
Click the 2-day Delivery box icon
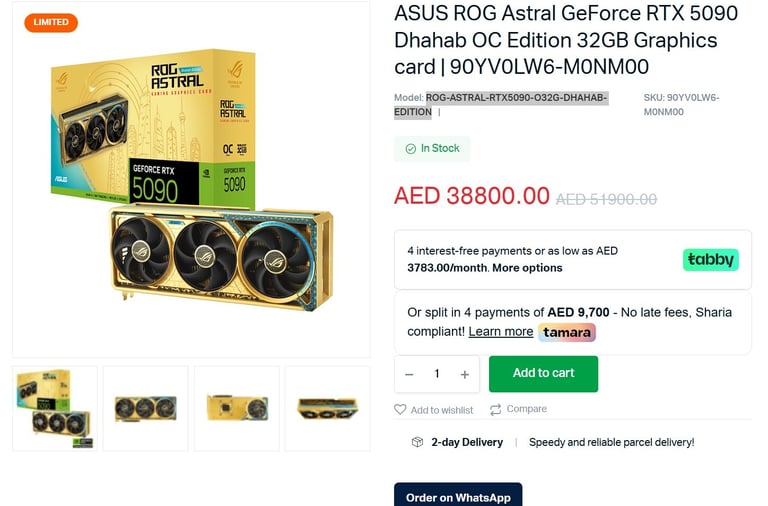417,442
